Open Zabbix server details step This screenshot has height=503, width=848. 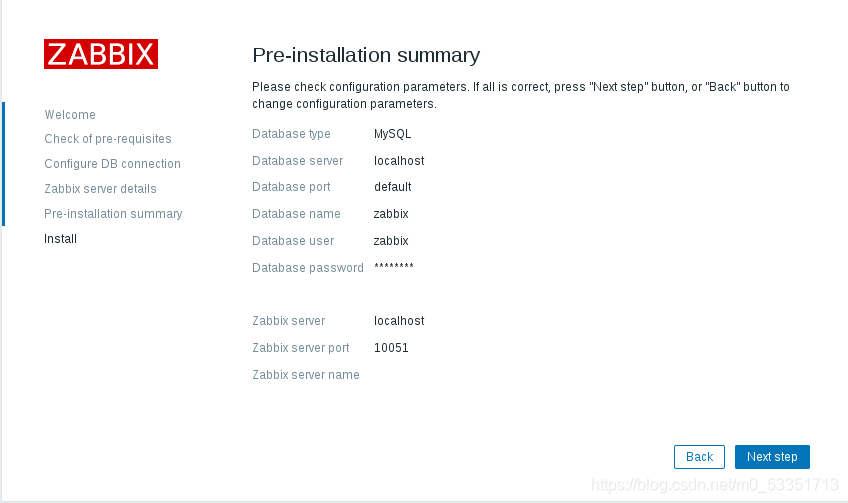[x=100, y=189]
